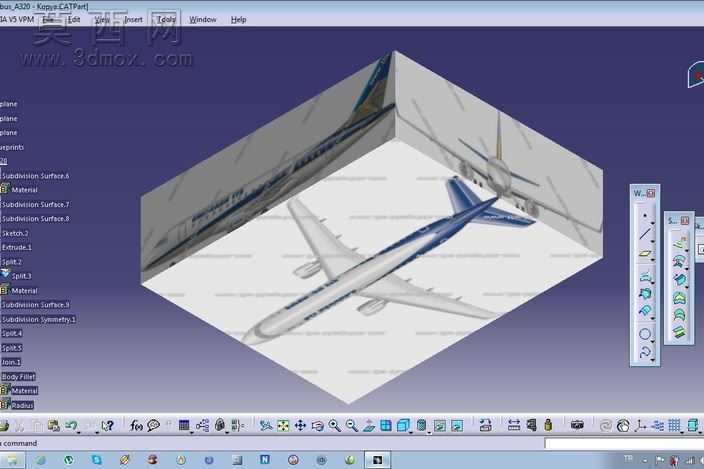Open the Insert menu

point(133,20)
